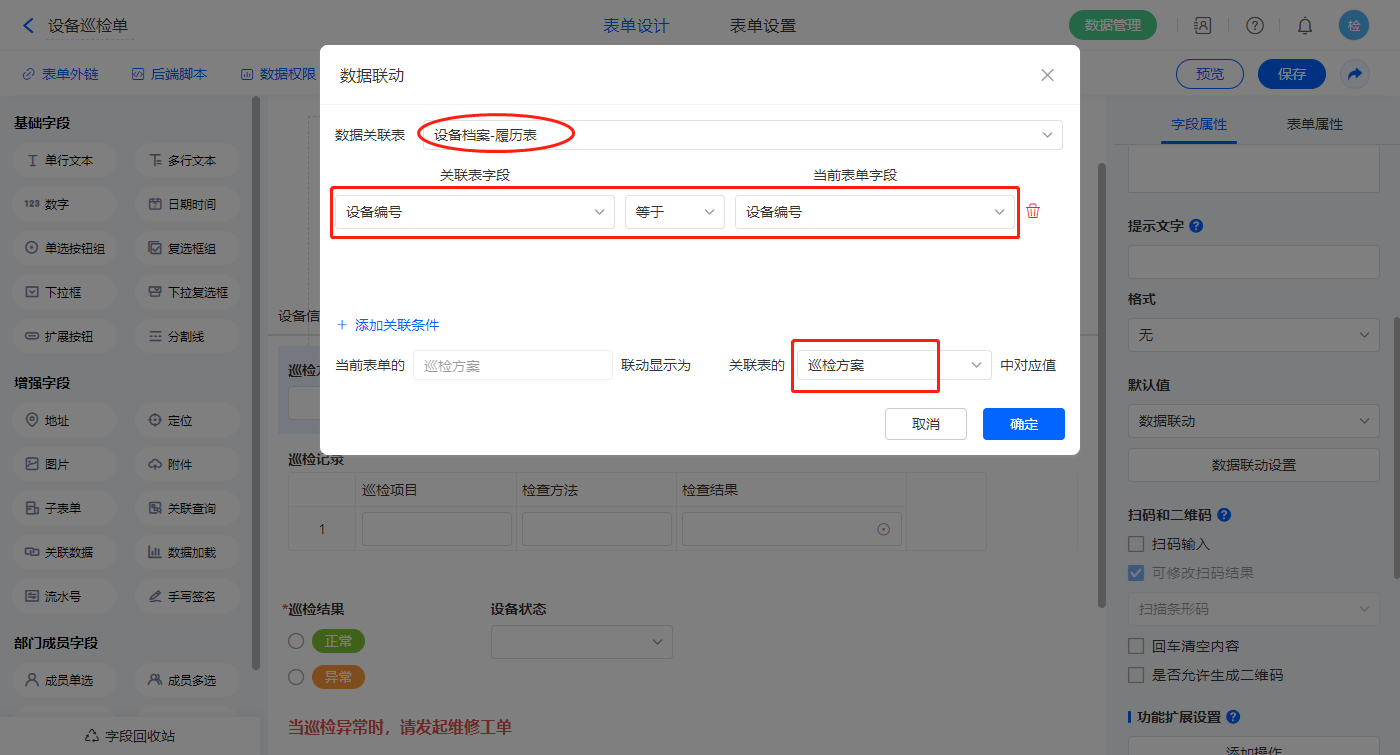This screenshot has width=1400, height=755.
Task: Open the notification bell icon
Action: coord(1305,26)
